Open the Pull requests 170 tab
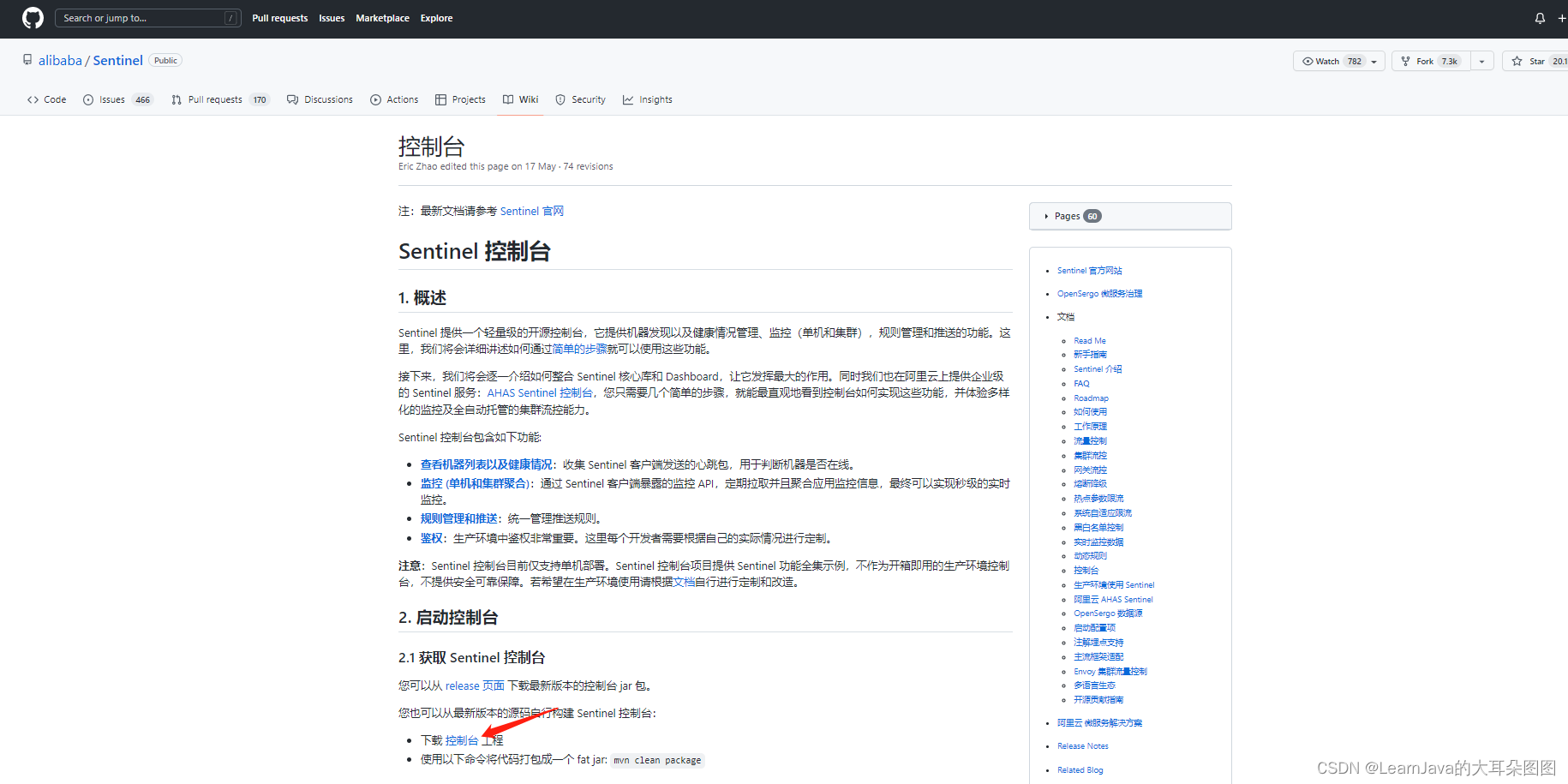This screenshot has width=1568, height=784. [220, 99]
